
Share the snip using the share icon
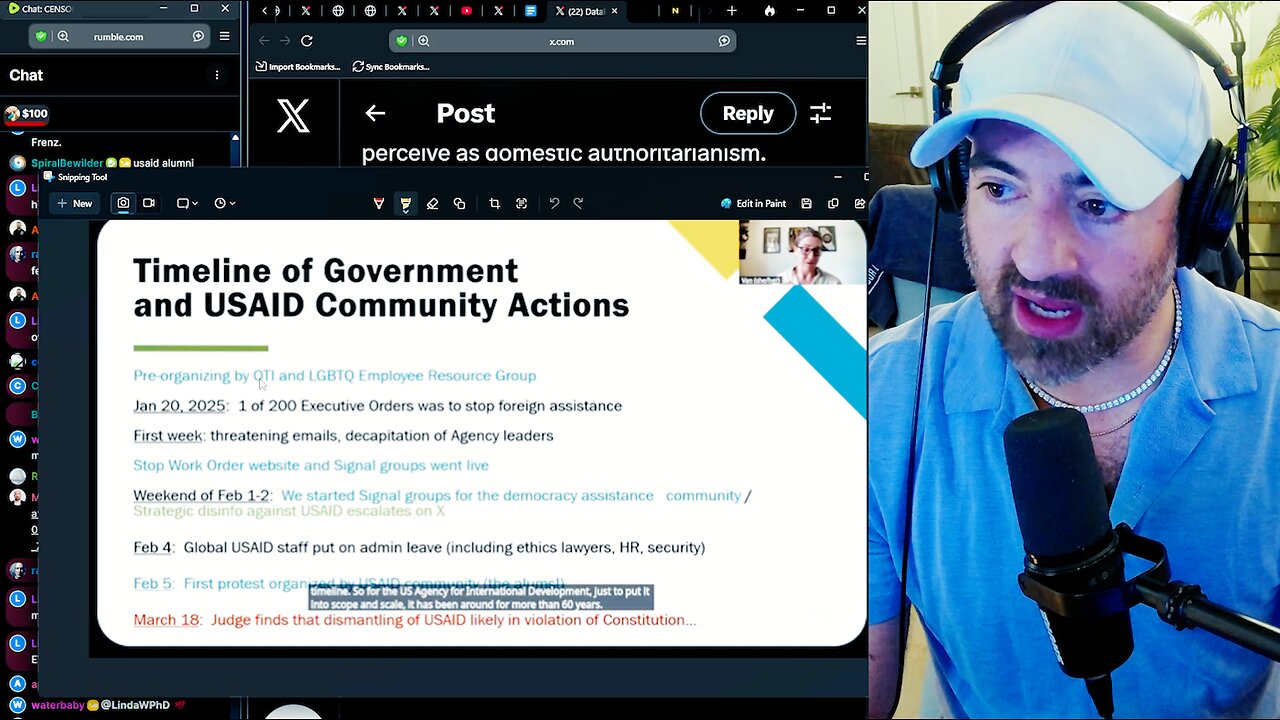click(x=859, y=203)
